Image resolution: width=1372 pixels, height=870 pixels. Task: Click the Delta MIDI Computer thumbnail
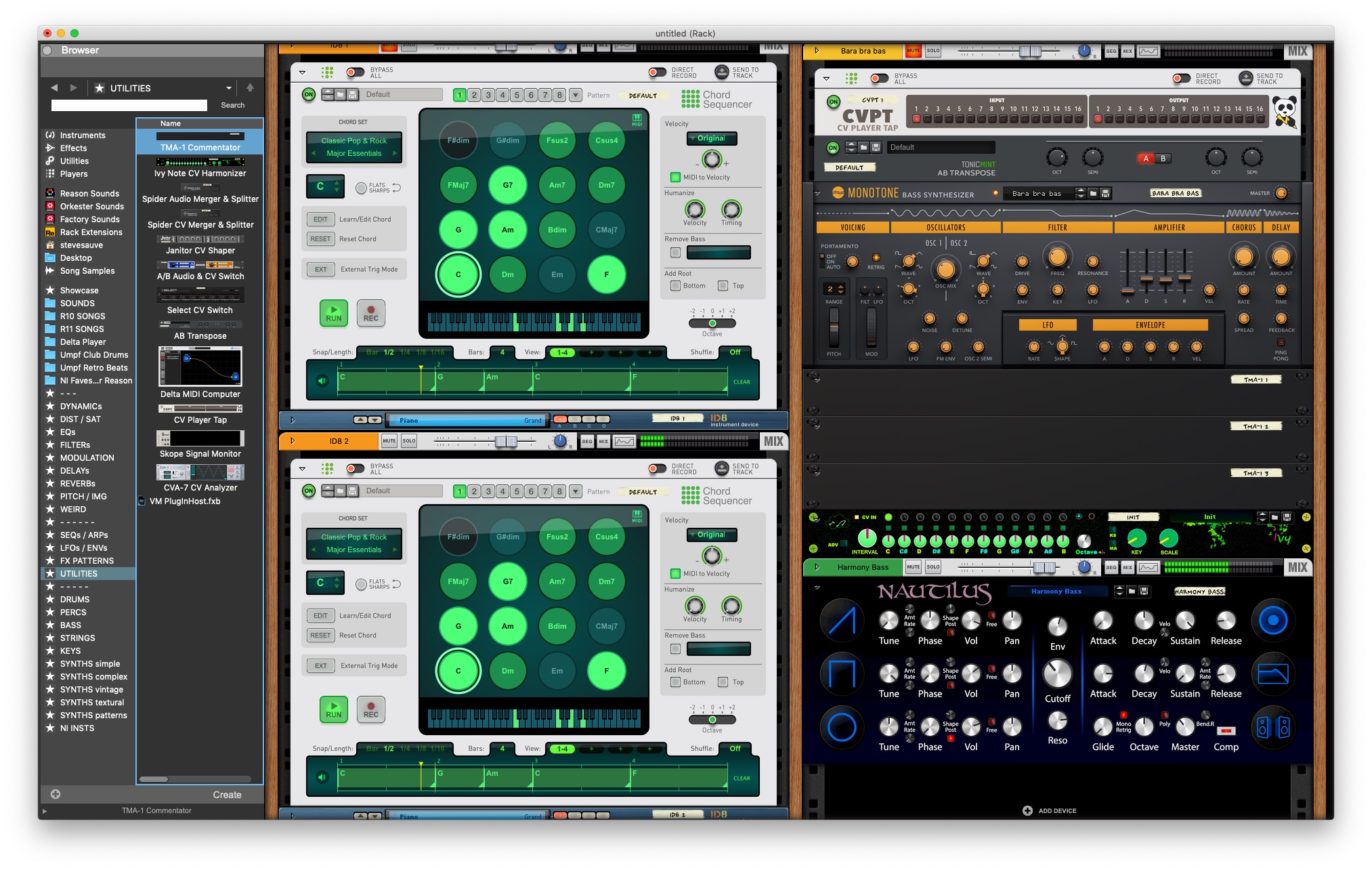200,367
